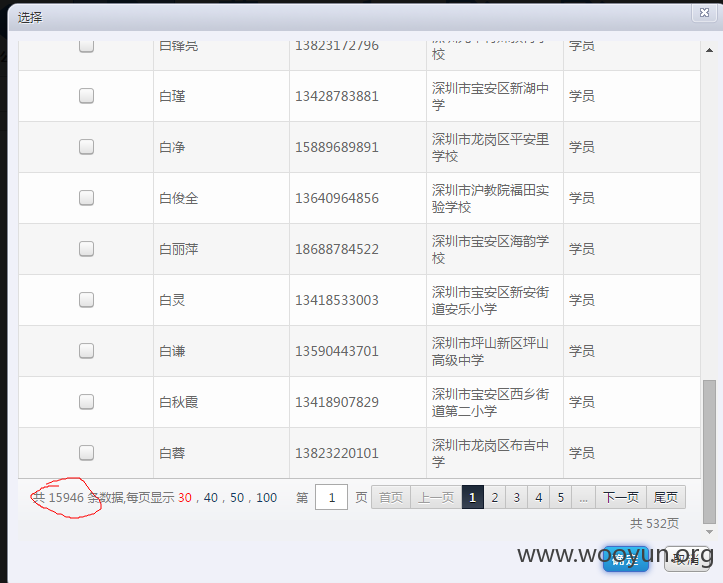Jump to 尾页 last page
This screenshot has height=583, width=723.
point(666,497)
